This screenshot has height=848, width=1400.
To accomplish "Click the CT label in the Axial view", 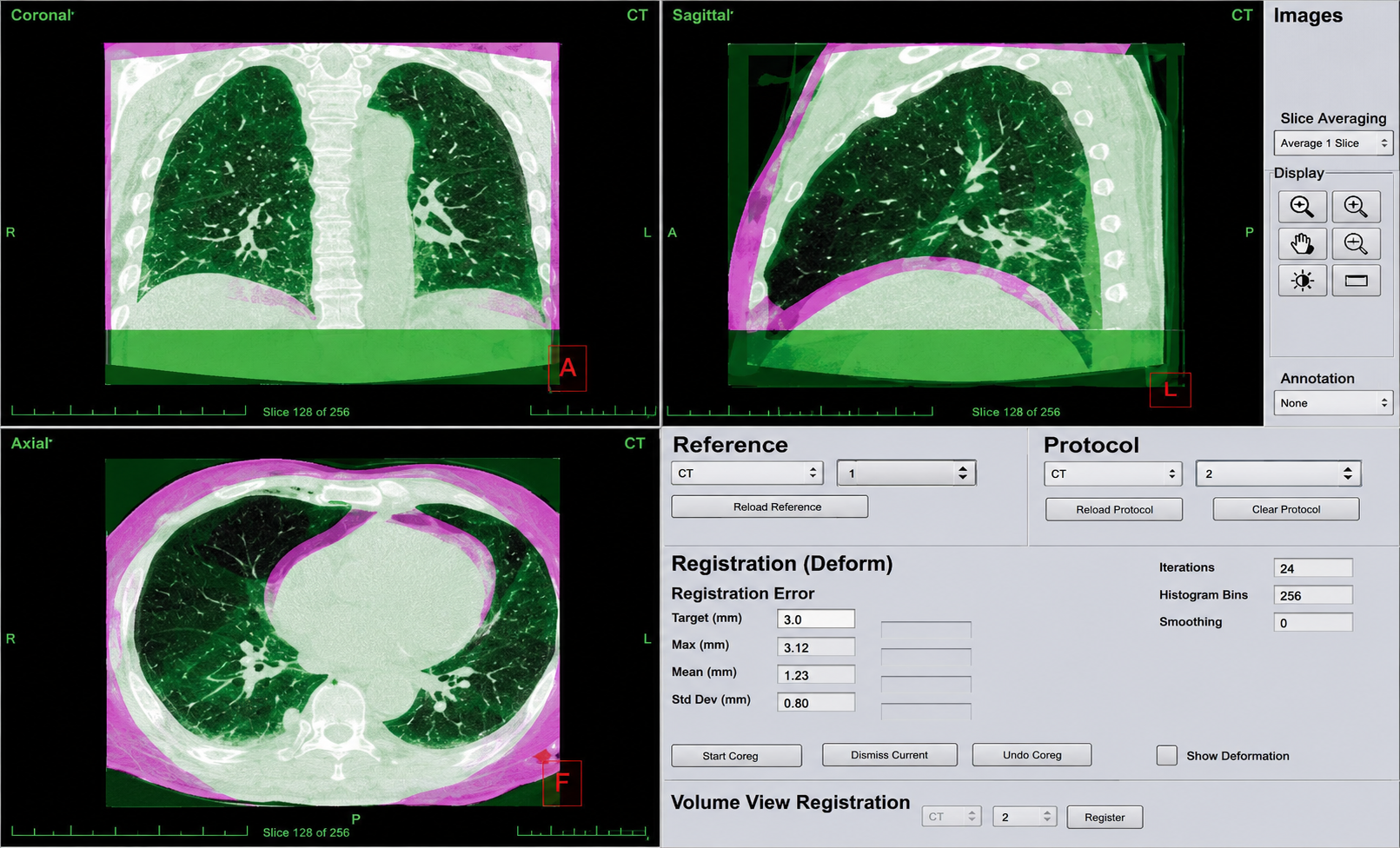I will 634,443.
